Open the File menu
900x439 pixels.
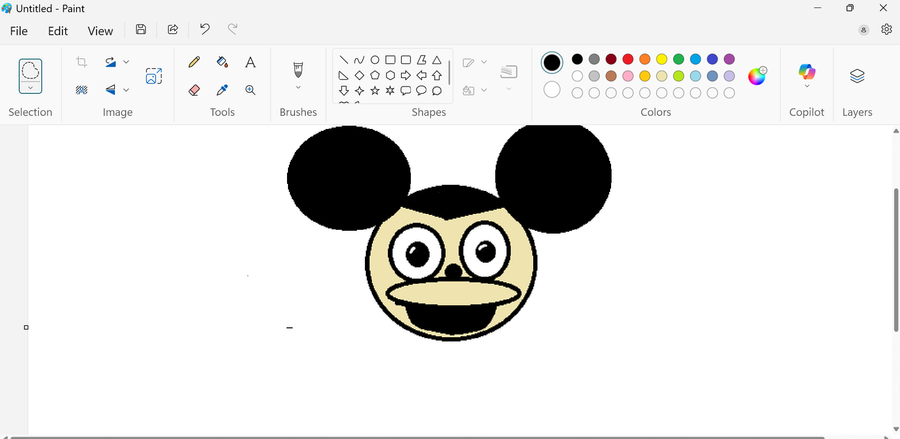(x=19, y=31)
